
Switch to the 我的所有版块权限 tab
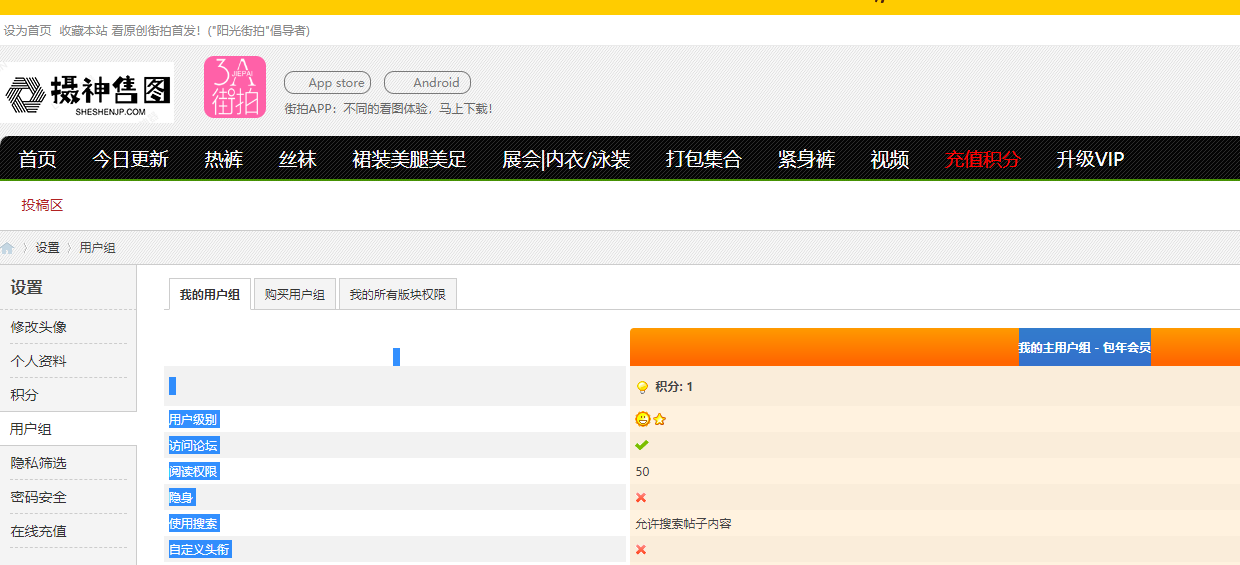[398, 294]
